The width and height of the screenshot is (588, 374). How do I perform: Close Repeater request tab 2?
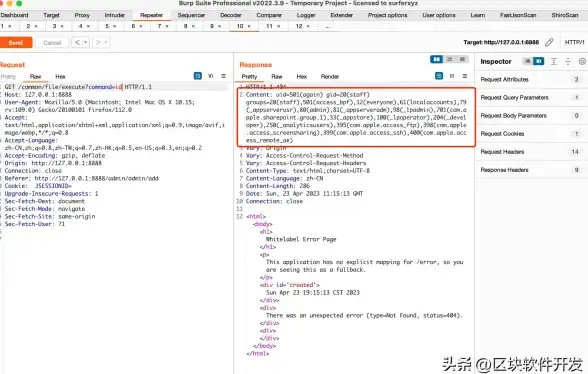click(x=36, y=26)
